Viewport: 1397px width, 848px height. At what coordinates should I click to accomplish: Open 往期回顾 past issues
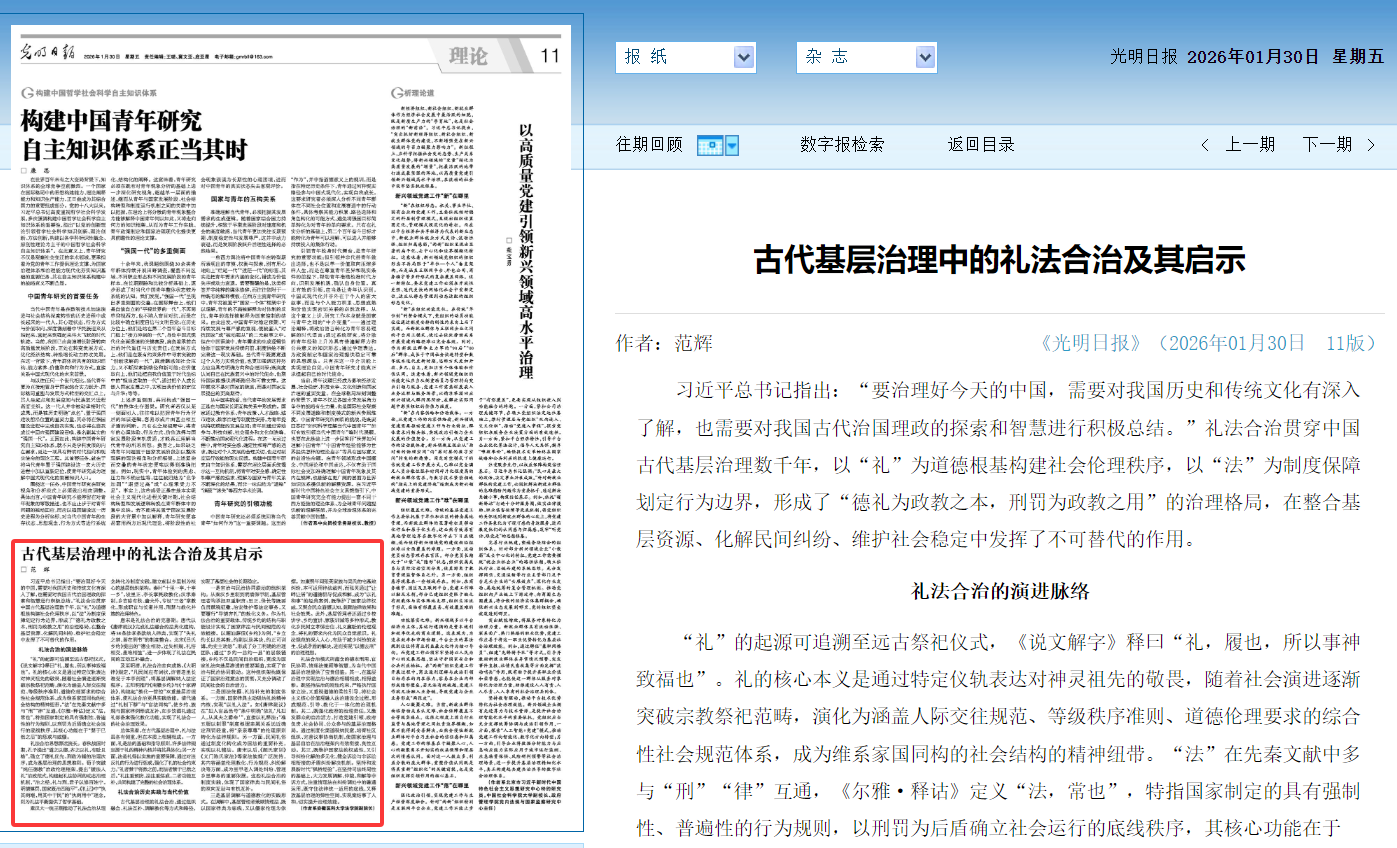[x=649, y=145]
